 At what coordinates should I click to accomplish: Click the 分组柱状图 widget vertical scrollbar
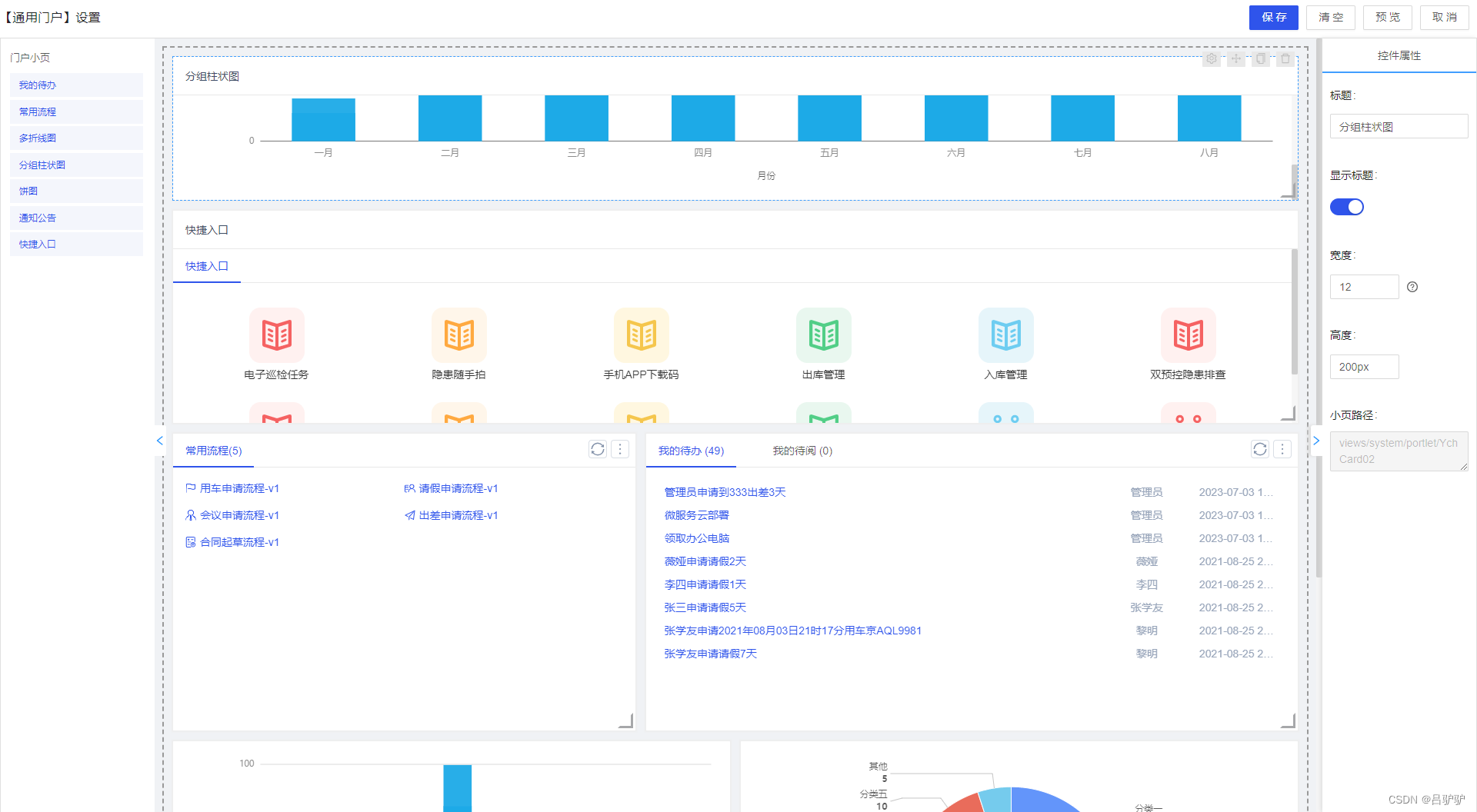click(x=1295, y=181)
